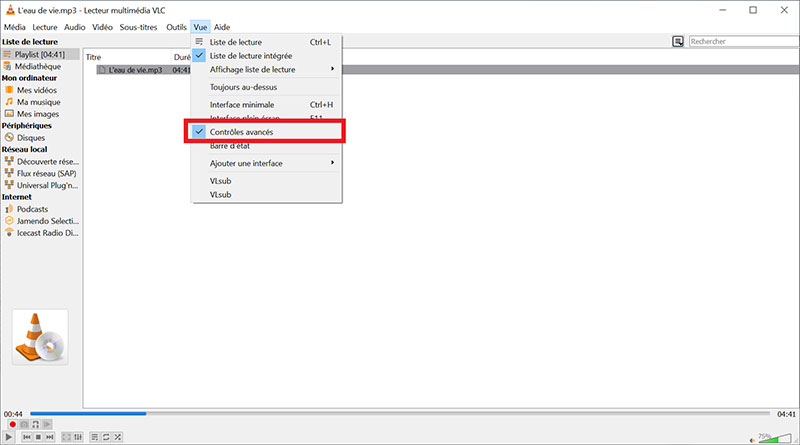This screenshot has height=445, width=800.
Task: Click the red record button
Action: pos(12,424)
